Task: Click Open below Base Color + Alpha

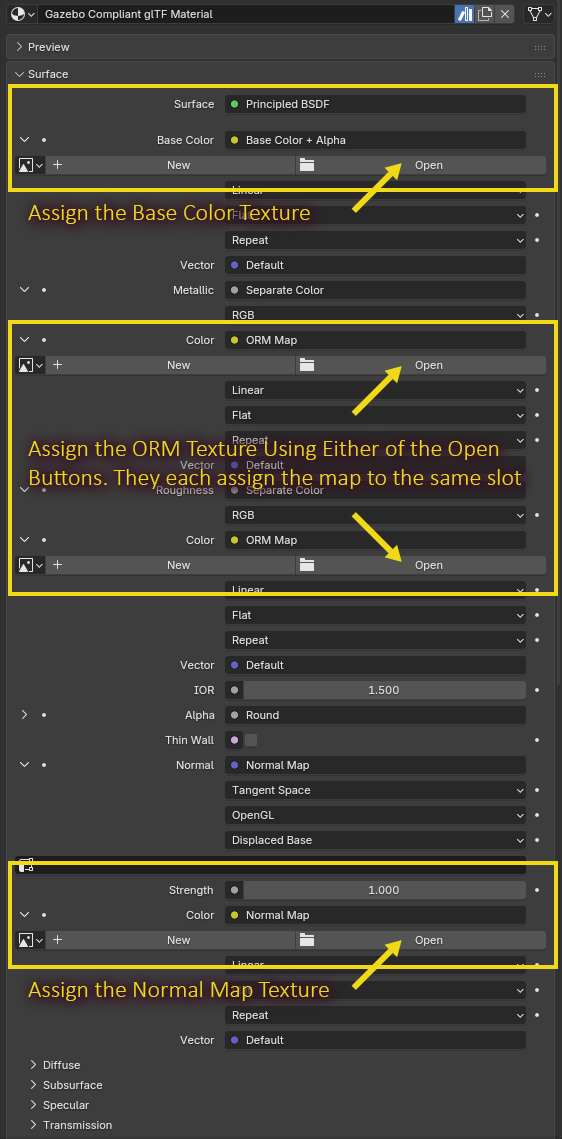Action: [x=421, y=165]
